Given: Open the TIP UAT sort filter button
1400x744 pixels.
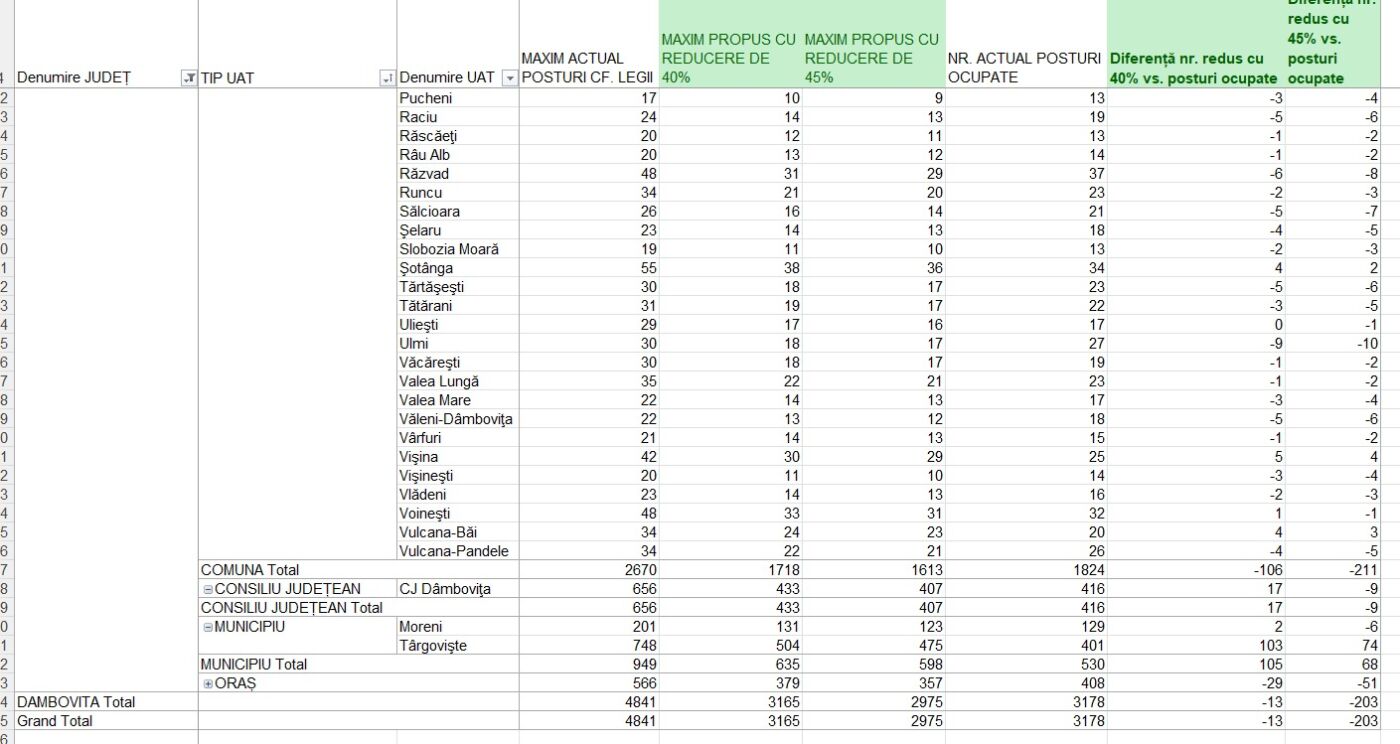Looking at the screenshot, I should click(388, 78).
